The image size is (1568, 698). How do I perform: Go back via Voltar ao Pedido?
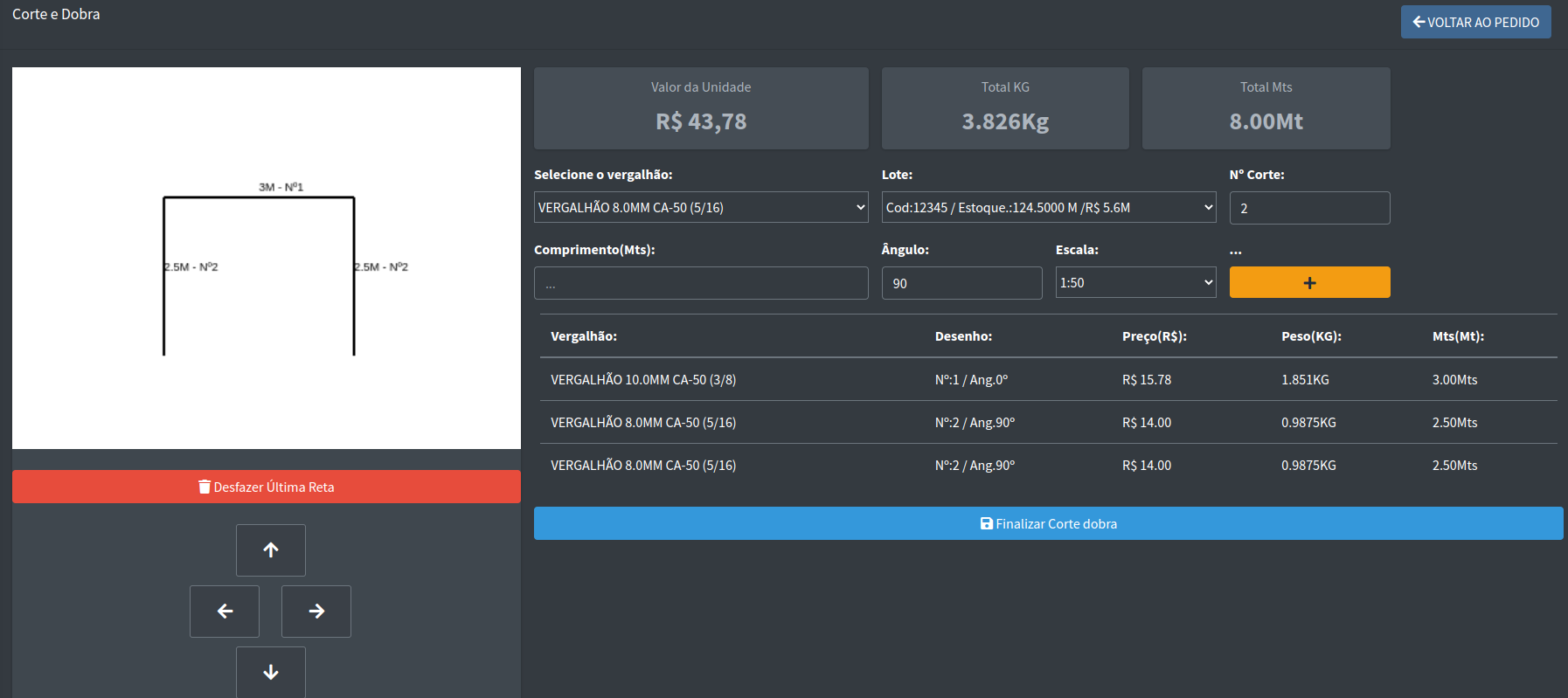(x=1476, y=22)
